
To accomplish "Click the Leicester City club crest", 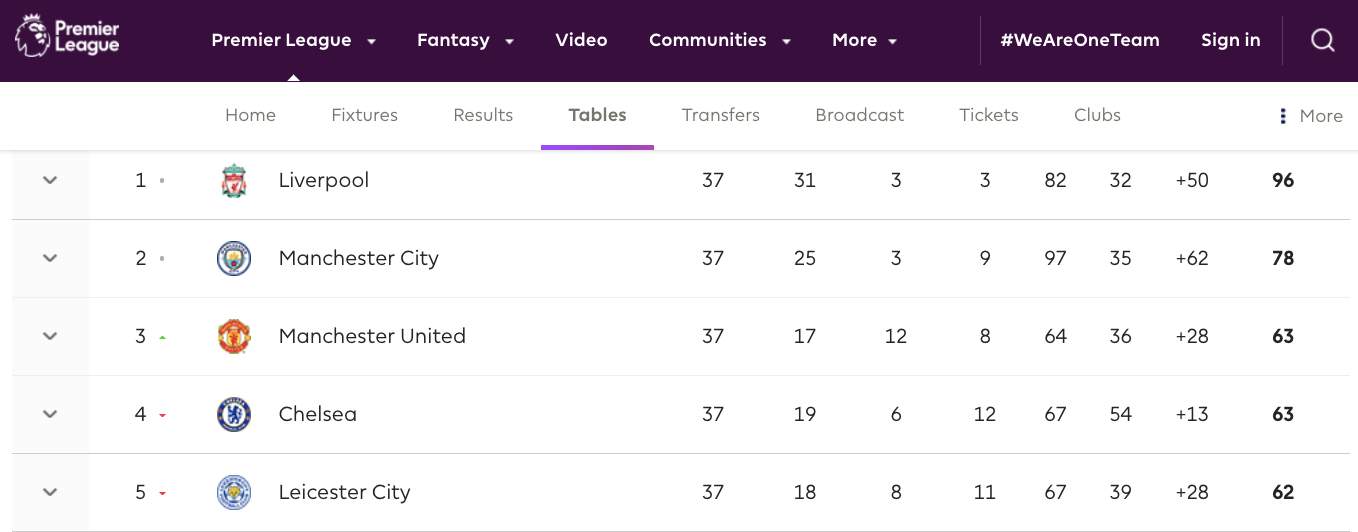I will coord(234,493).
